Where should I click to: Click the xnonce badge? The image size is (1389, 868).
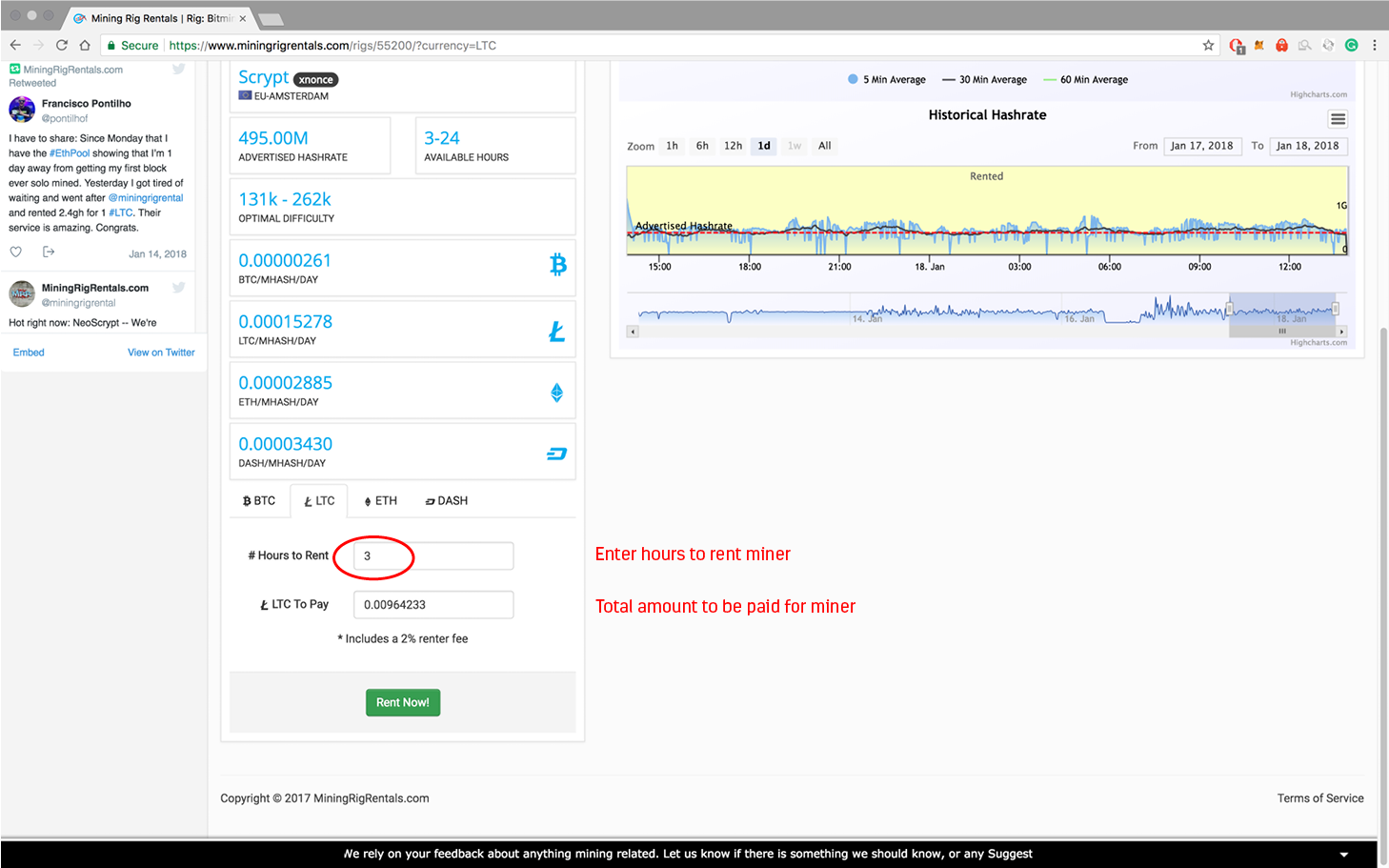(x=315, y=80)
